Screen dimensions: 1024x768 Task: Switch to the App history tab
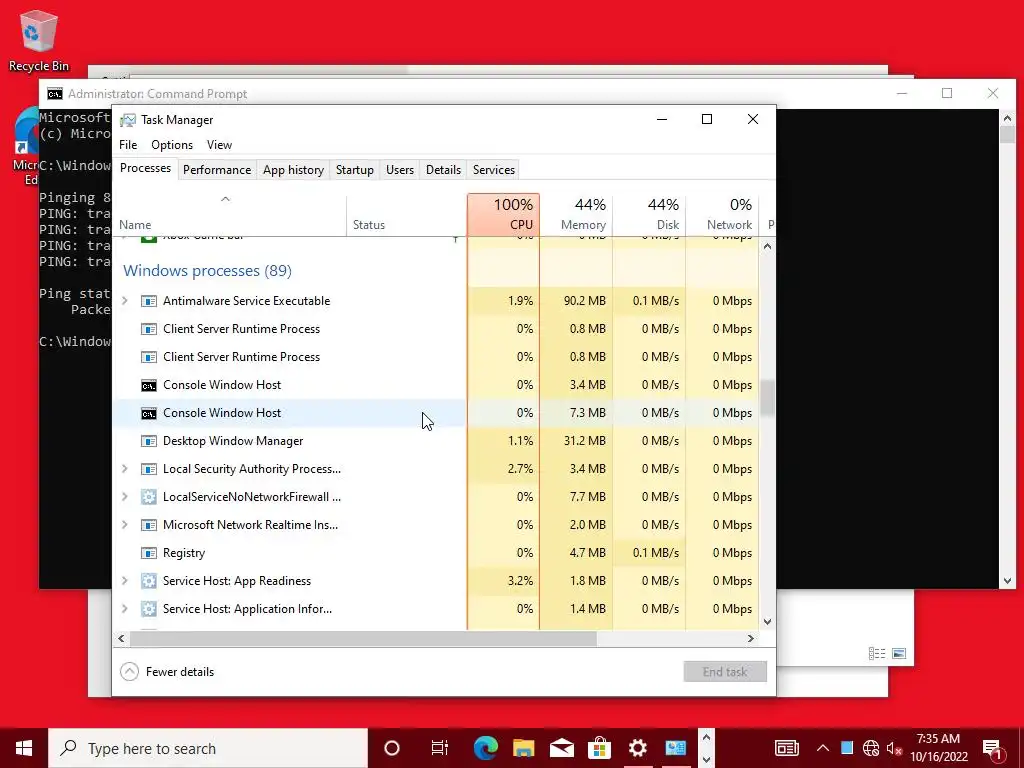(293, 170)
